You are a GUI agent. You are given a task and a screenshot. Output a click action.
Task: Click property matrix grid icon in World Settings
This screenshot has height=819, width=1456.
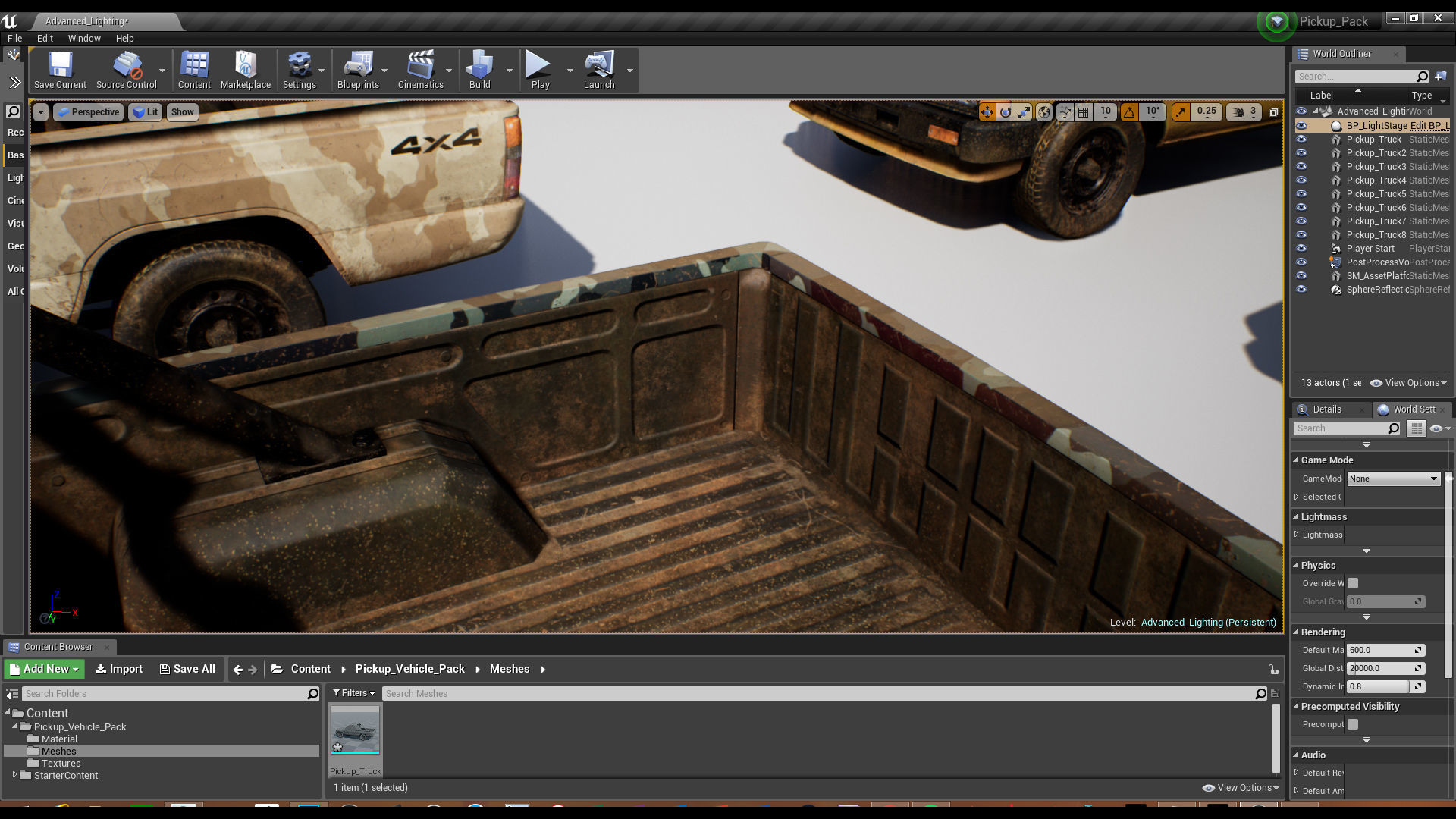point(1416,428)
